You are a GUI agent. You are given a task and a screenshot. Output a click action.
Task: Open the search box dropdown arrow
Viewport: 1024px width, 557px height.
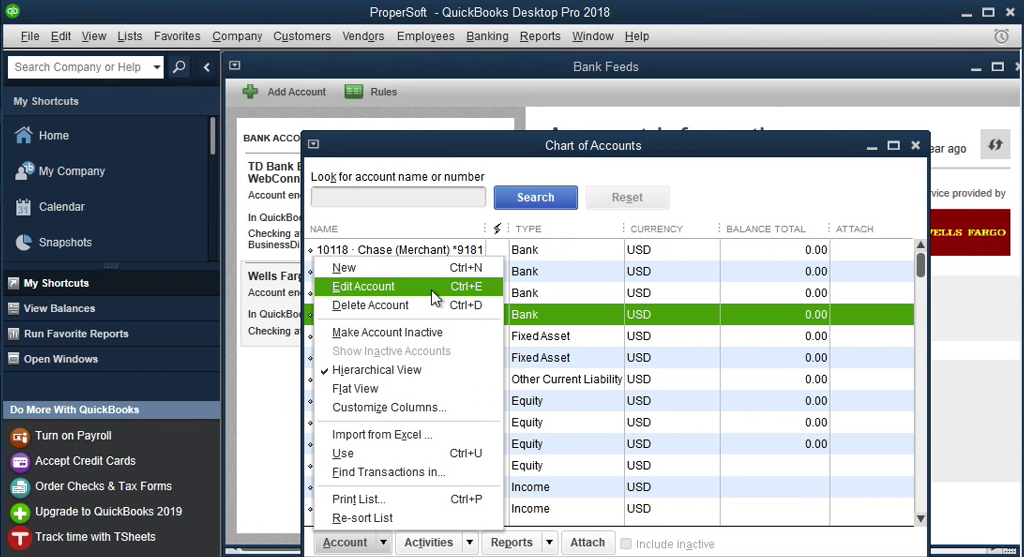pos(157,67)
